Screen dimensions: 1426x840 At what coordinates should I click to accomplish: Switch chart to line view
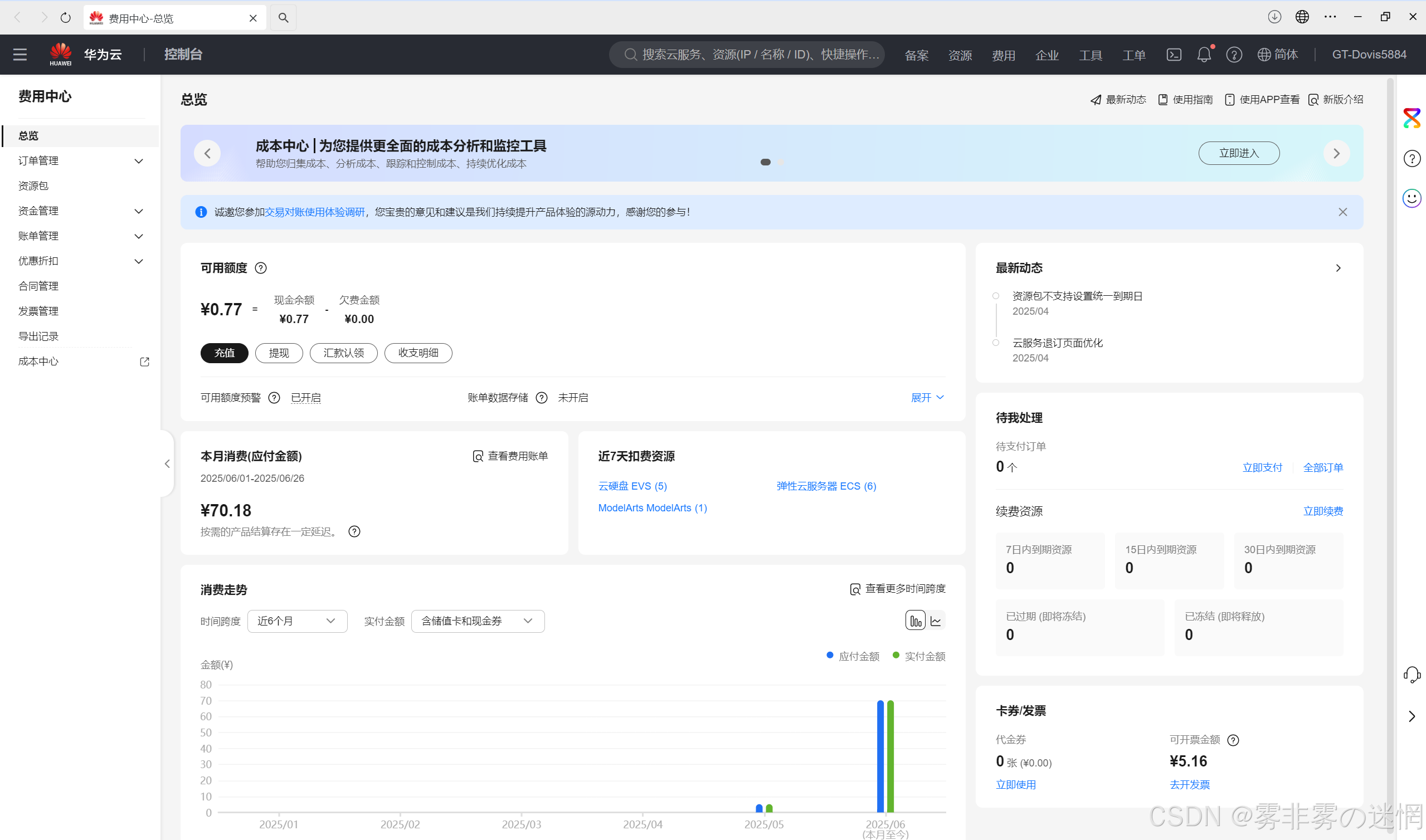click(936, 621)
